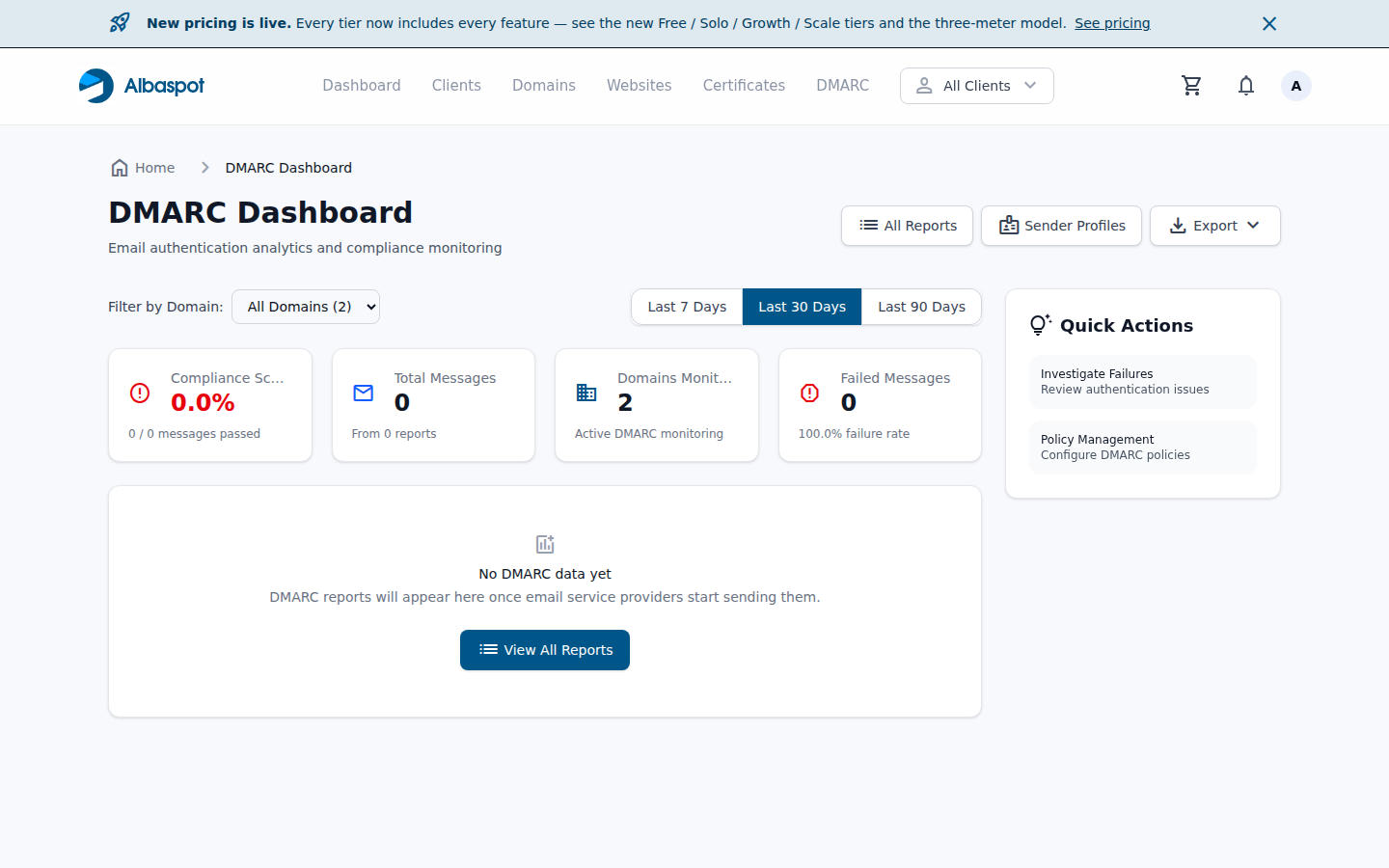Go to Home breadcrumb link
This screenshot has width=1389, height=868.
click(143, 168)
